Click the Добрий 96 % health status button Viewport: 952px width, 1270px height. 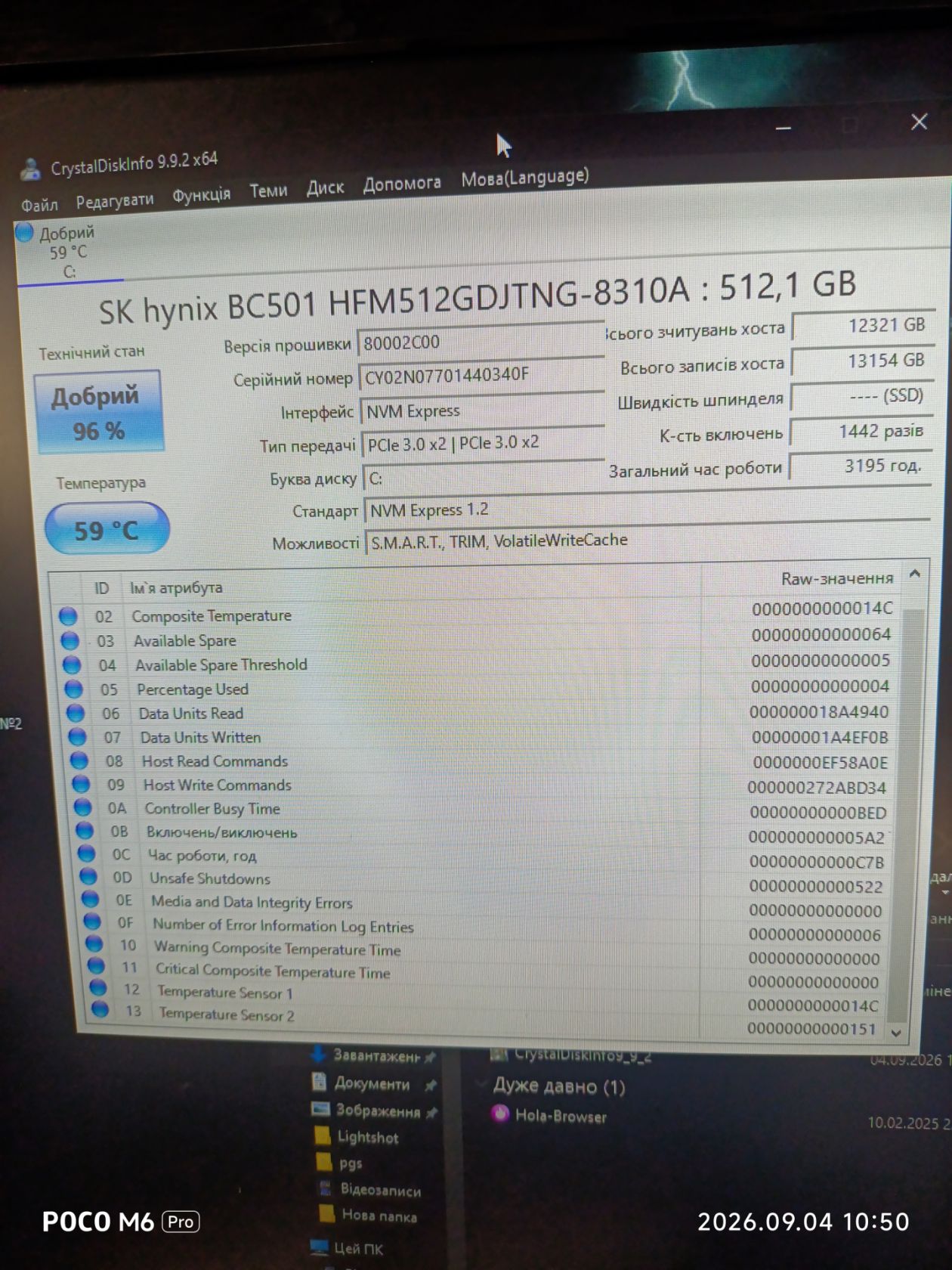pos(99,412)
